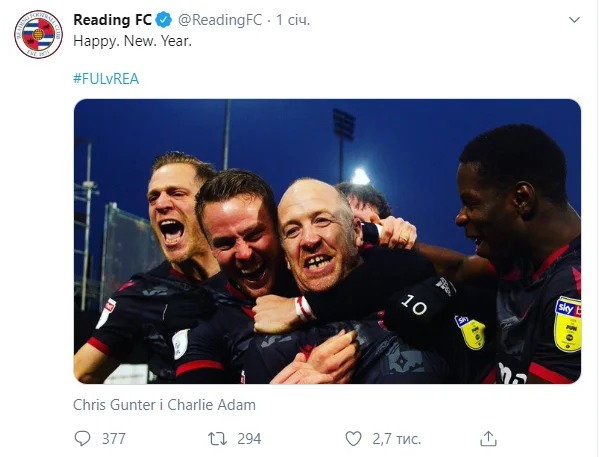This screenshot has height=457, width=599.
Task: Click the Happy. New. Year. tweet text
Action: (x=132, y=41)
